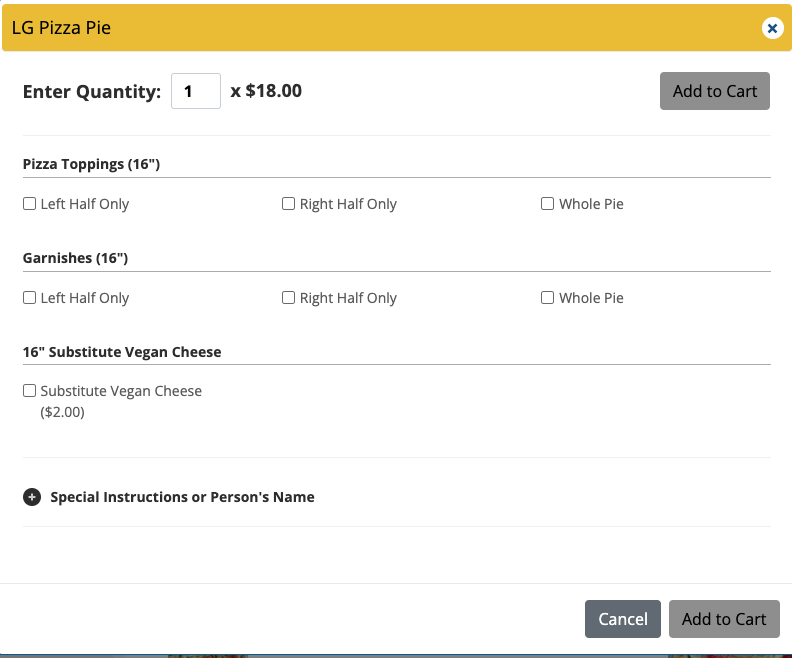Click the Enter Quantity input field
Screen dimensions: 792x658
pyautogui.click(x=195, y=91)
